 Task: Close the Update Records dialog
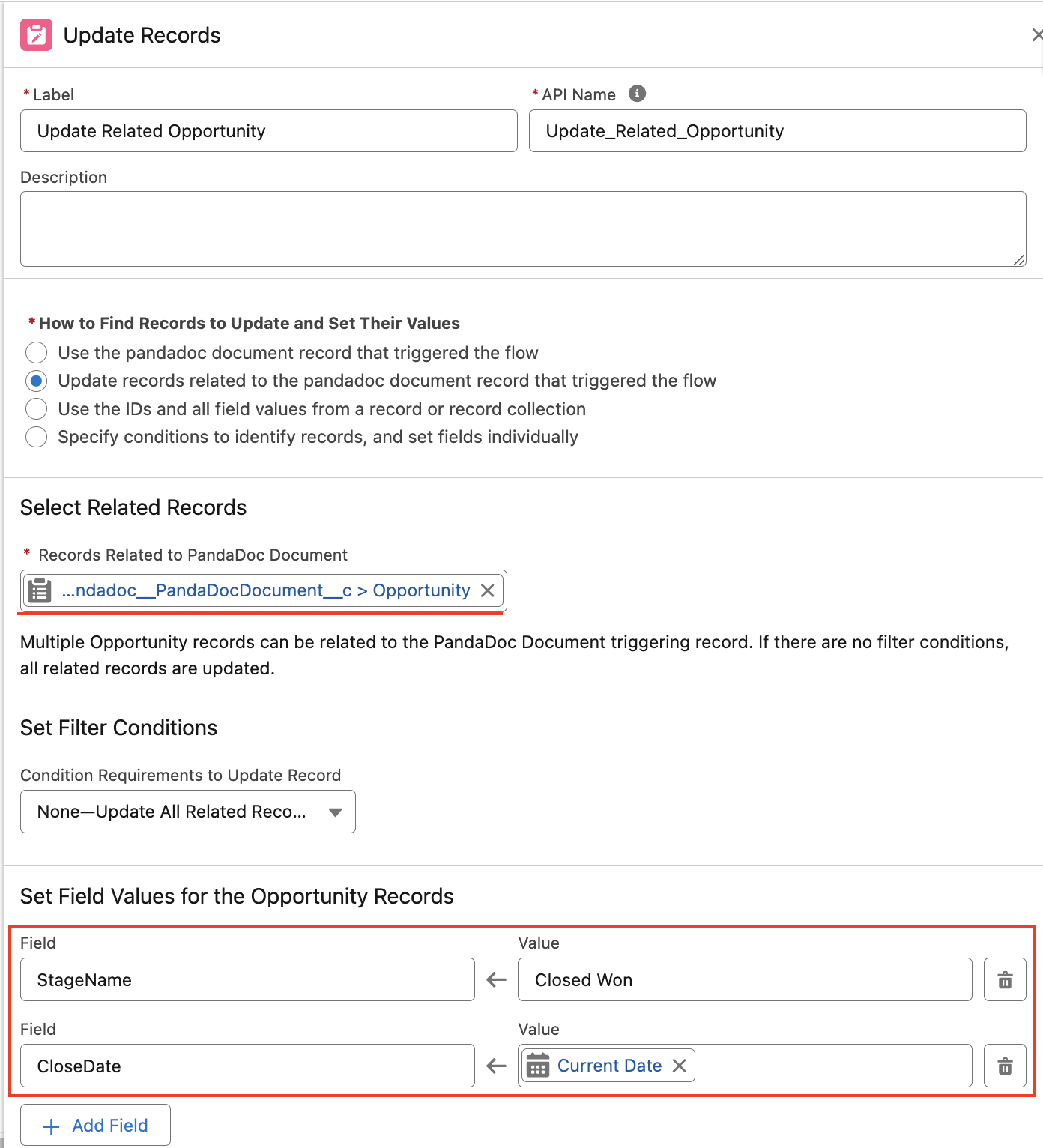click(x=1036, y=35)
